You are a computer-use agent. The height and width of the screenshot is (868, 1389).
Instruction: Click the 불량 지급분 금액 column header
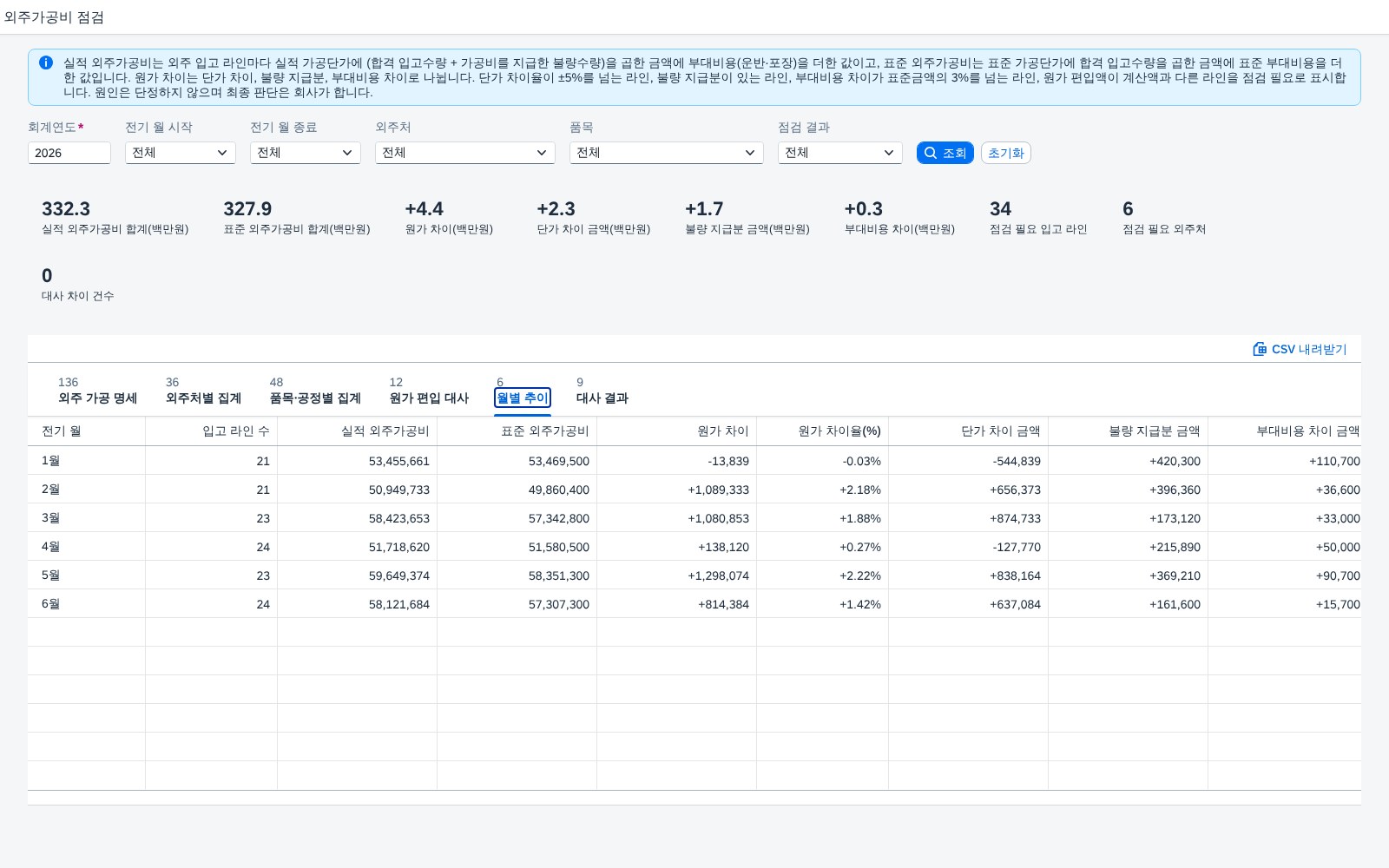(x=1129, y=431)
